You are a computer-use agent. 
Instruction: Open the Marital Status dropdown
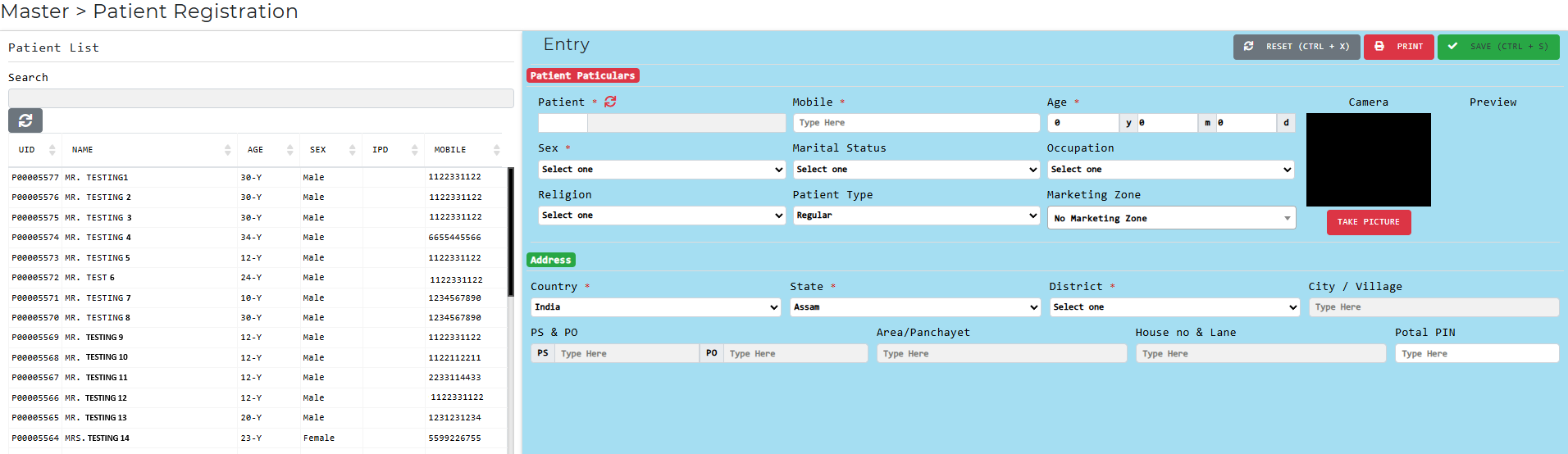coord(917,170)
